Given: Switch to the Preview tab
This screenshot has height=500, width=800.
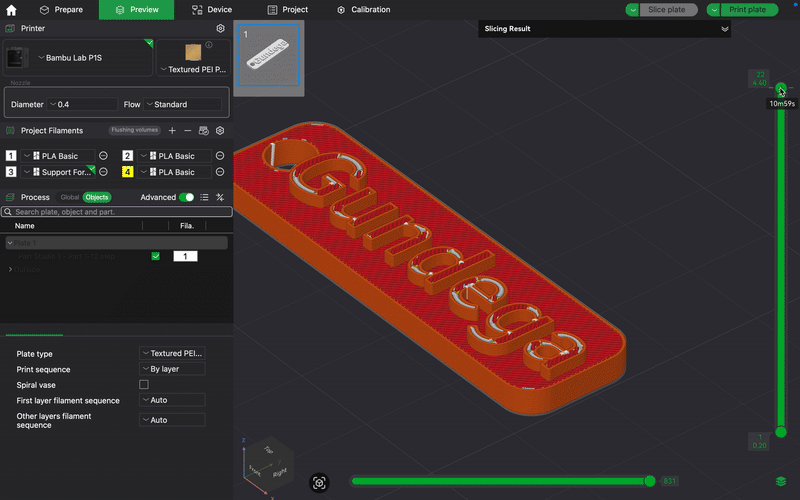Looking at the screenshot, I should (x=136, y=10).
